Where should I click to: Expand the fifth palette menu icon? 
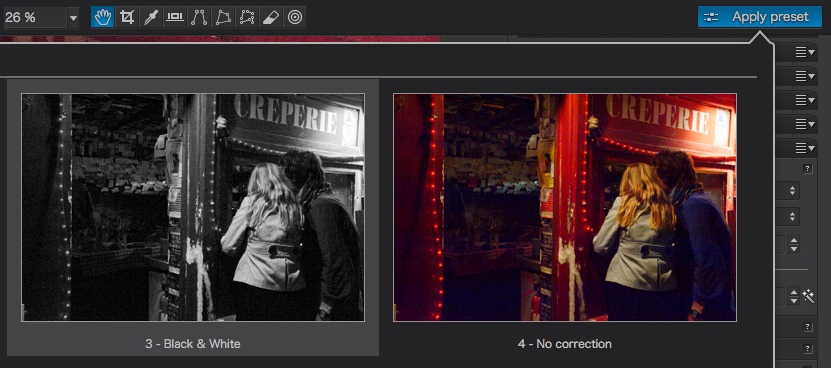click(805, 148)
